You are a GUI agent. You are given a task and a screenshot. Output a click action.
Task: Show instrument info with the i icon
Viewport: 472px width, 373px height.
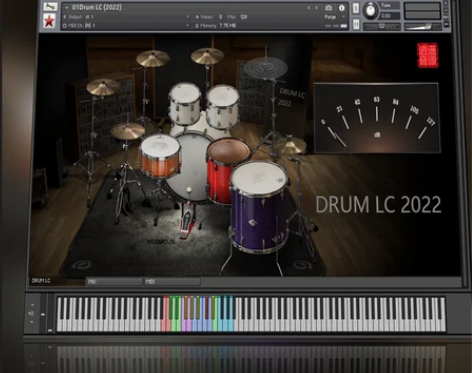[x=342, y=8]
